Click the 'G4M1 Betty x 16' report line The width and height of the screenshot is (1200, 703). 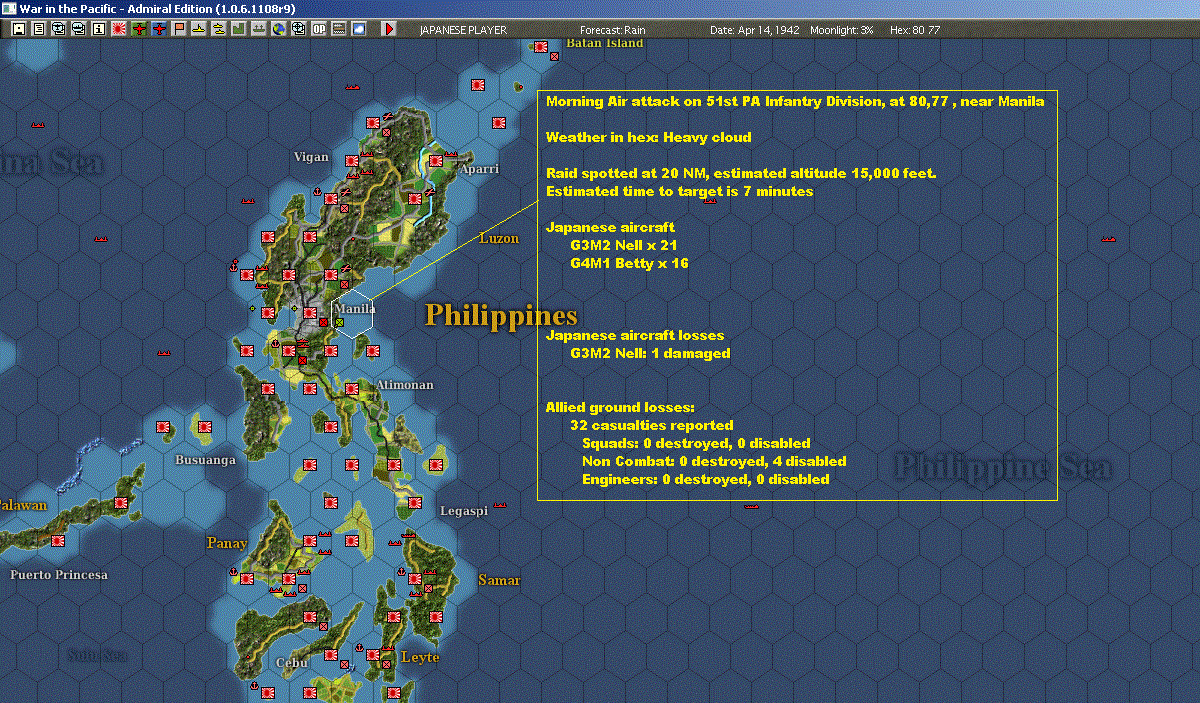point(629,263)
